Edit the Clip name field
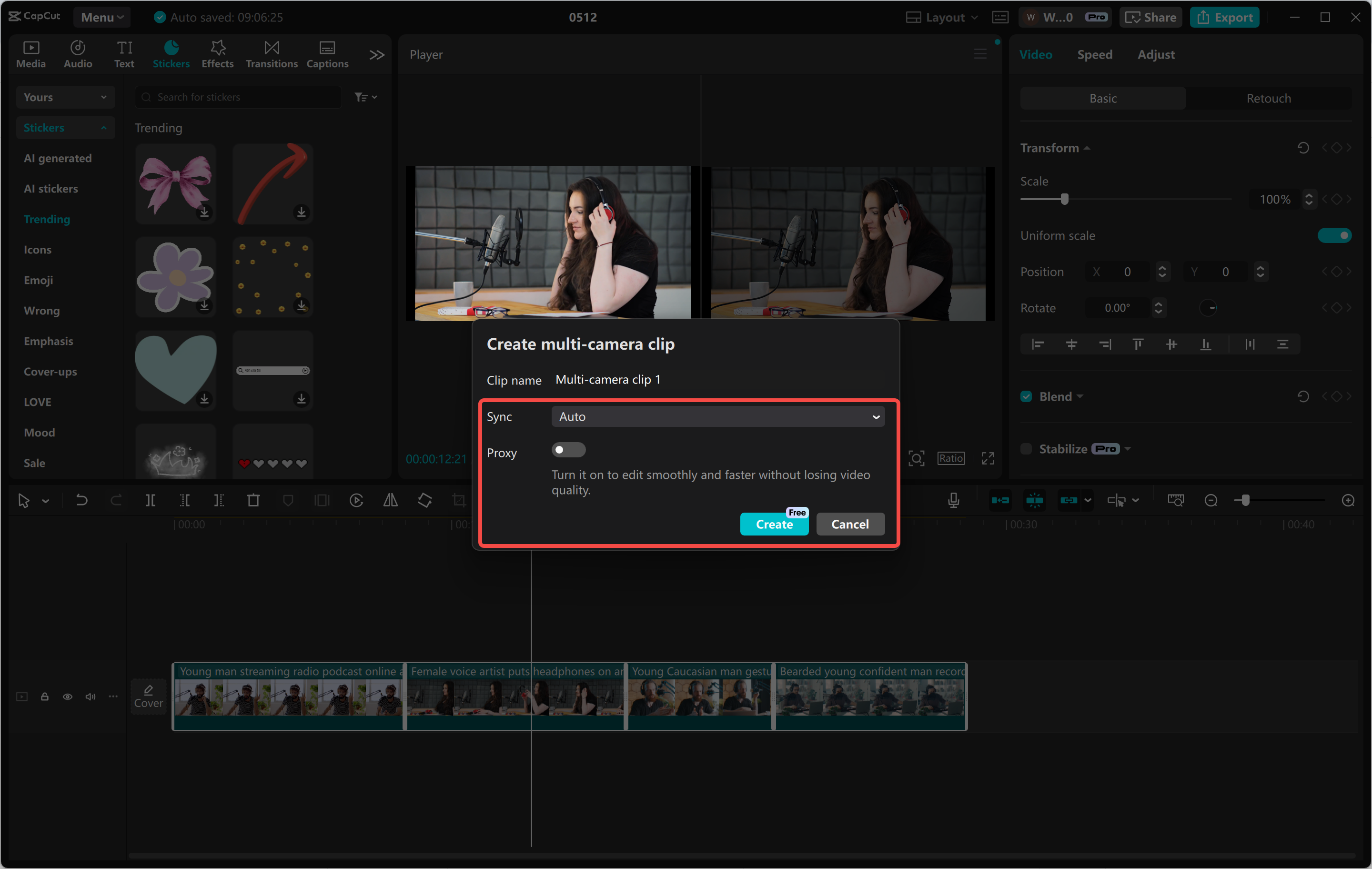Screen dimensions: 1372x869 point(718,380)
